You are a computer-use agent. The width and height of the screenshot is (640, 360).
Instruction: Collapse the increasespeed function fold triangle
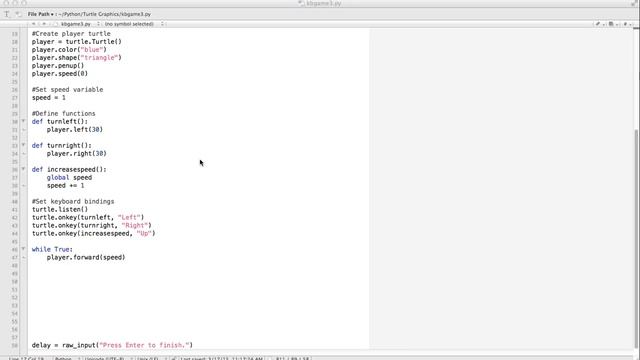23,169
